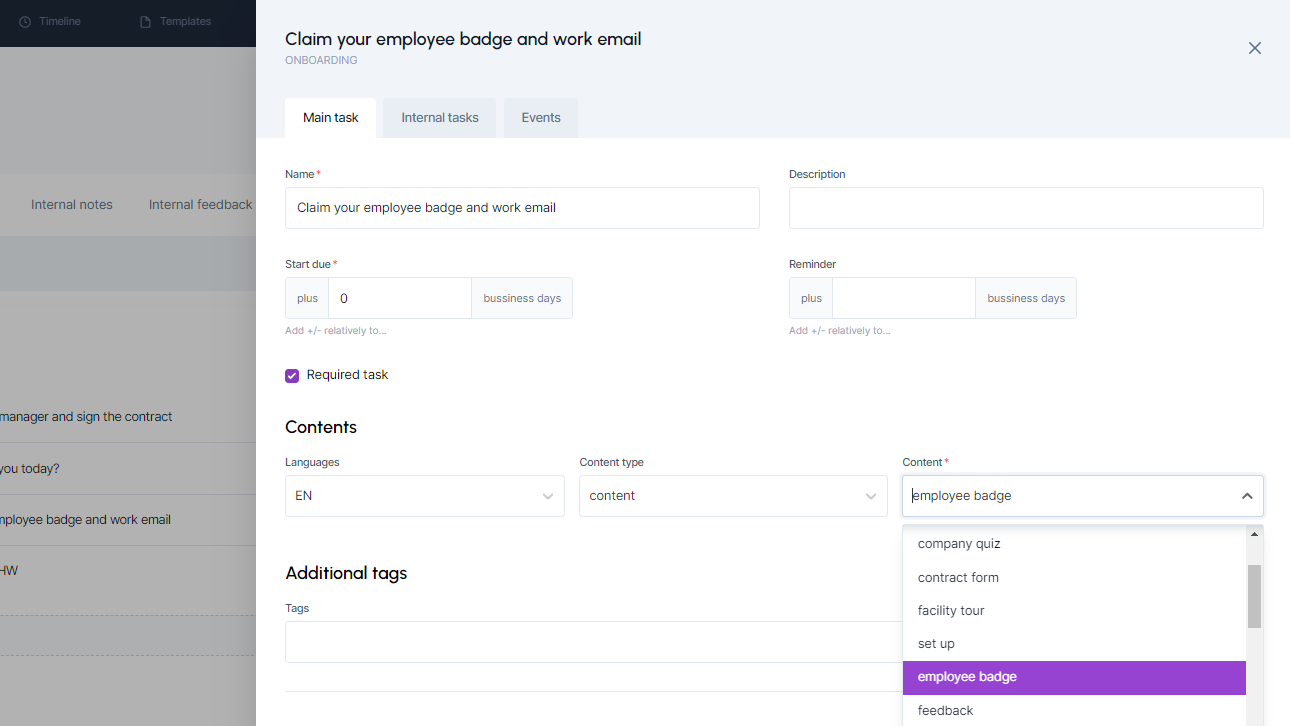The width and height of the screenshot is (1290, 726).
Task: Click the business days unit next to Reminder
Action: pos(1026,298)
